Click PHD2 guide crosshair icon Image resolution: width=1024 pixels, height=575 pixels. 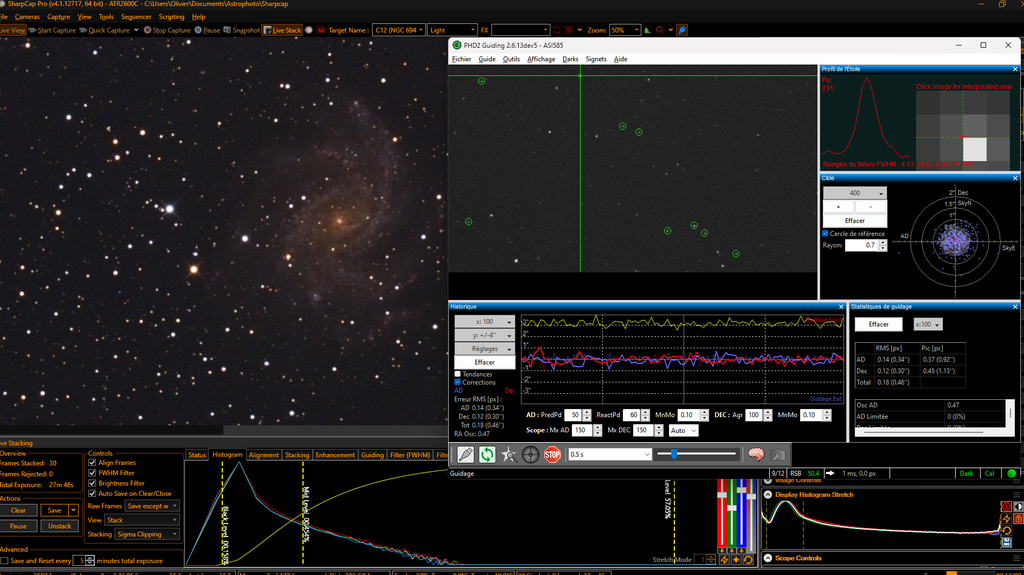530,454
